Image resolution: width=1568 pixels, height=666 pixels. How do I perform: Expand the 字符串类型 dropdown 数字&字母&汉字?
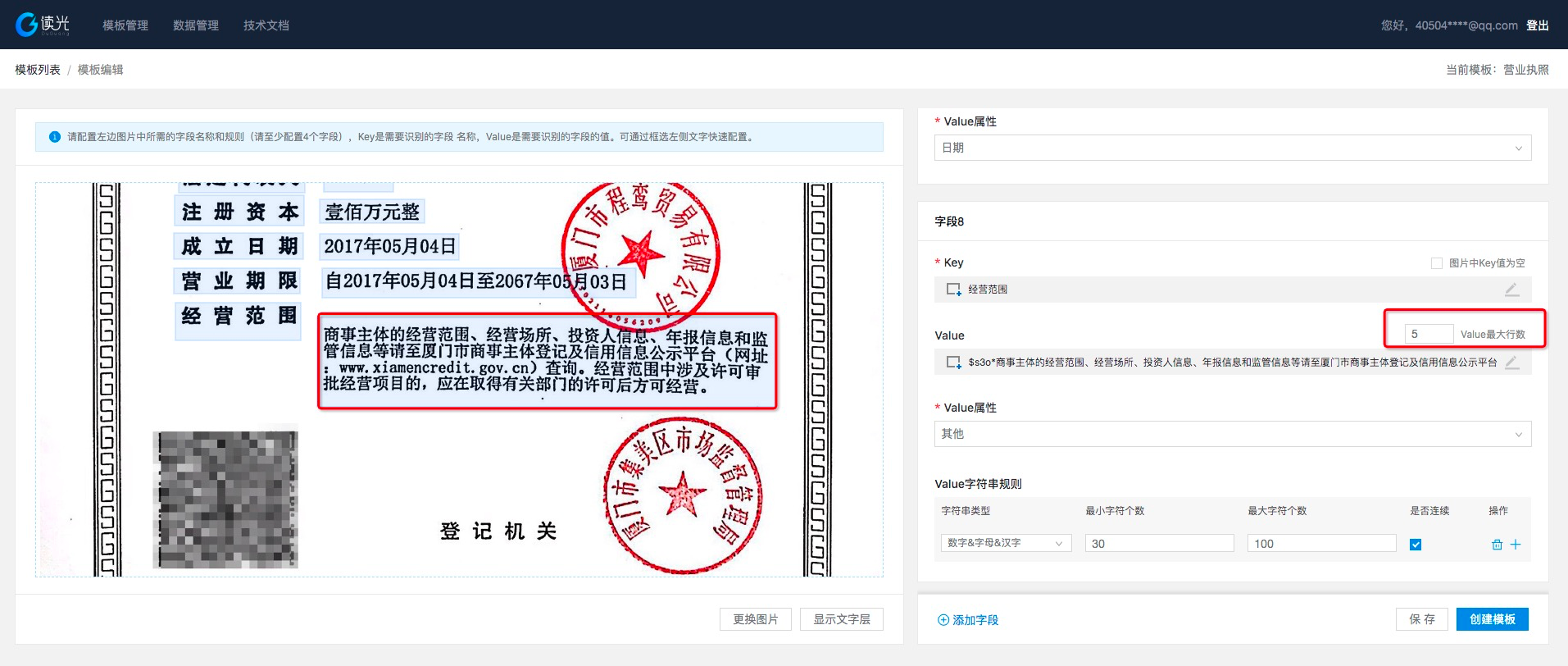click(1006, 543)
